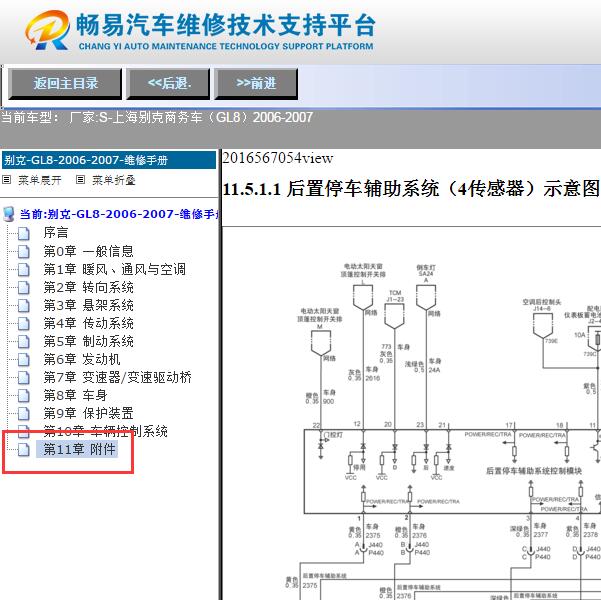Click the page icon beside 第6章
601x600 pixels.
pos(24,360)
